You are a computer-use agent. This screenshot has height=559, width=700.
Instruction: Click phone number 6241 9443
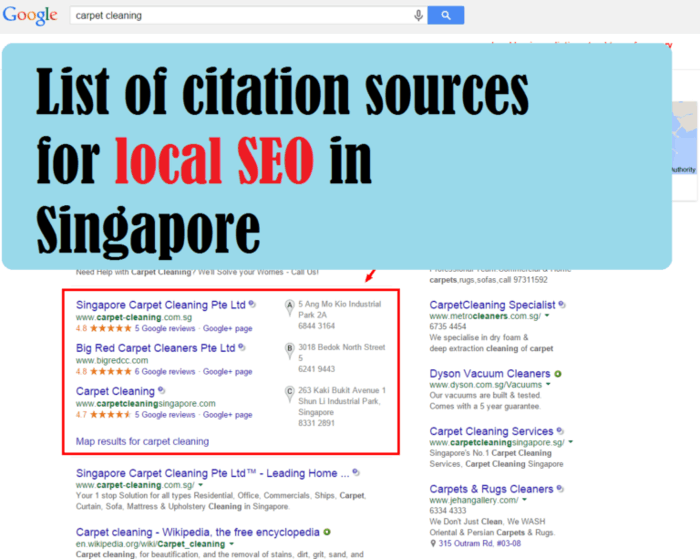(x=317, y=369)
